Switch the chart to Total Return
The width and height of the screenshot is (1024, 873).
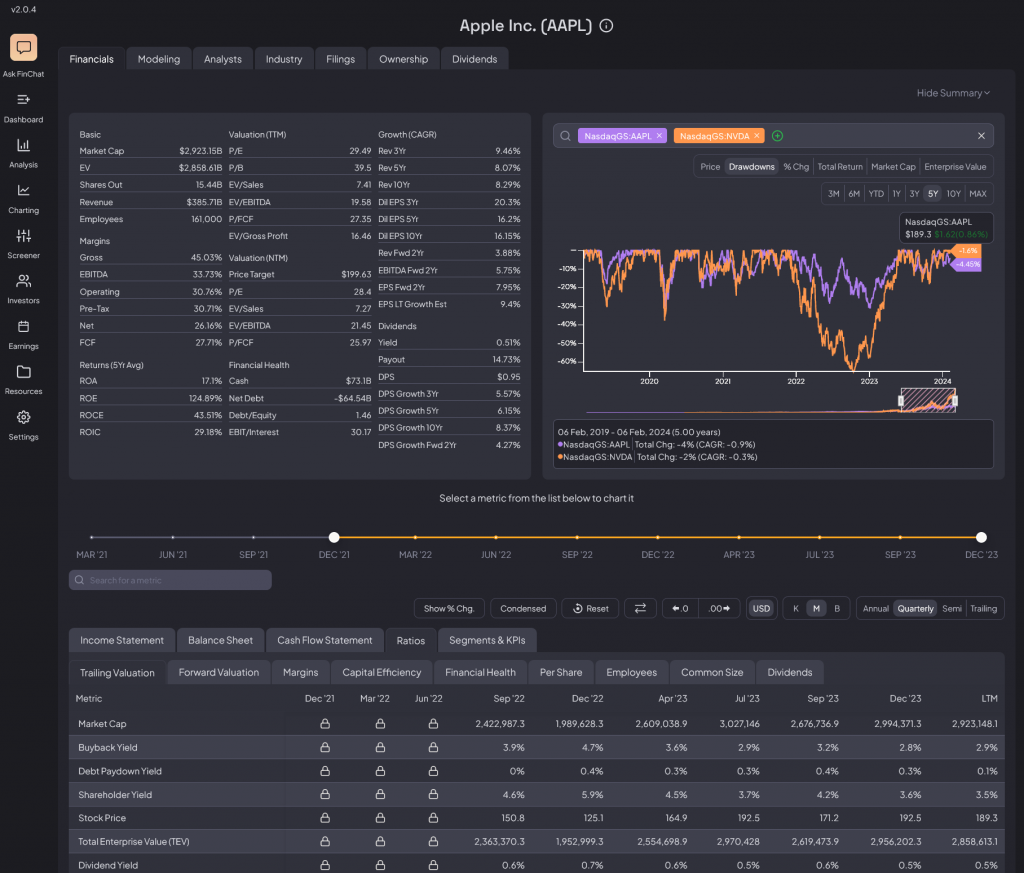pyautogui.click(x=838, y=167)
